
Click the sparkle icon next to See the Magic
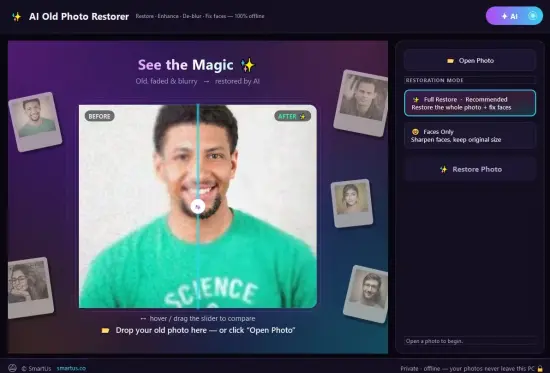[x=248, y=65]
